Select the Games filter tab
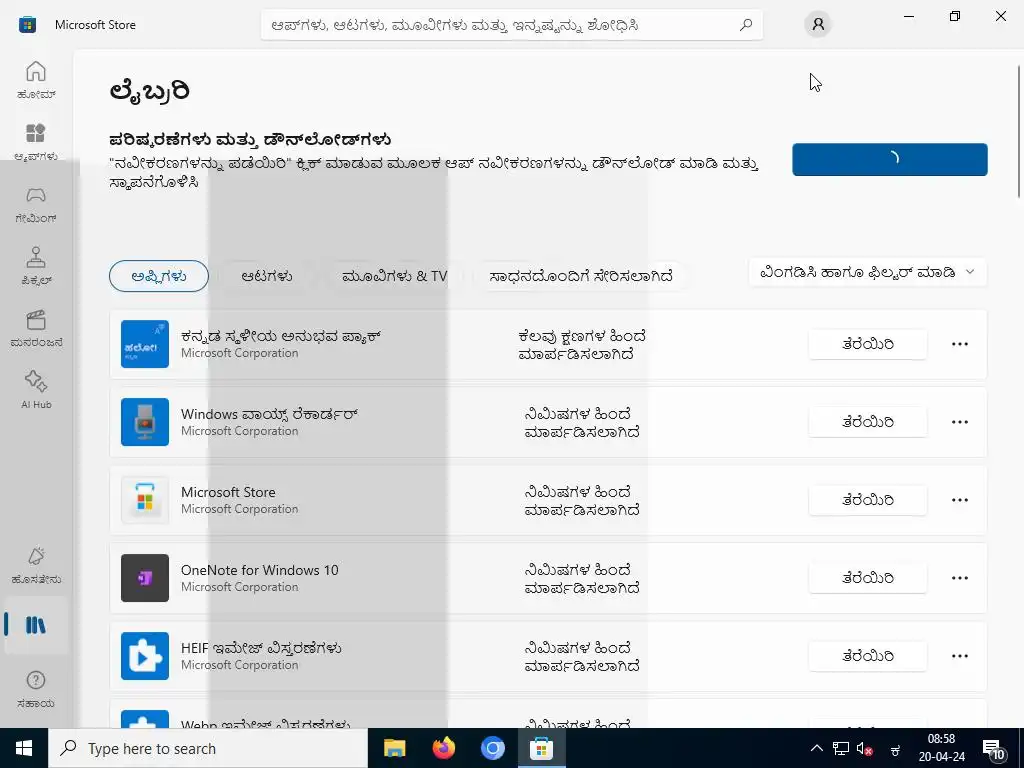 [266, 276]
